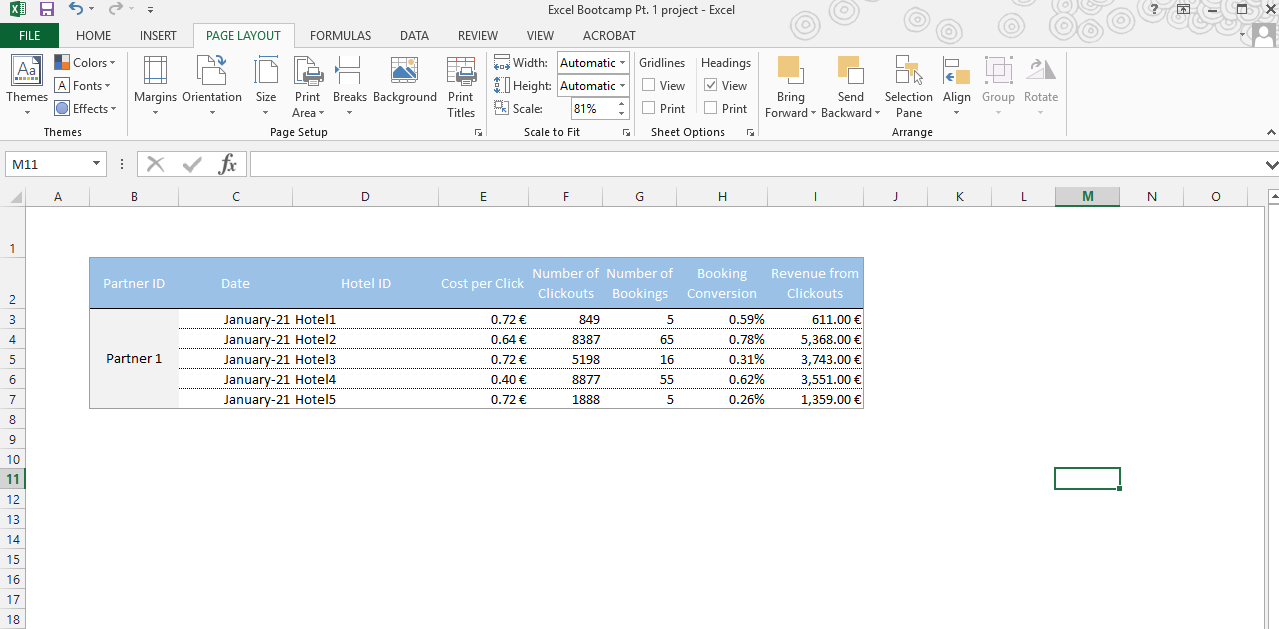Increase the Scale value with the up arrow

pos(622,104)
